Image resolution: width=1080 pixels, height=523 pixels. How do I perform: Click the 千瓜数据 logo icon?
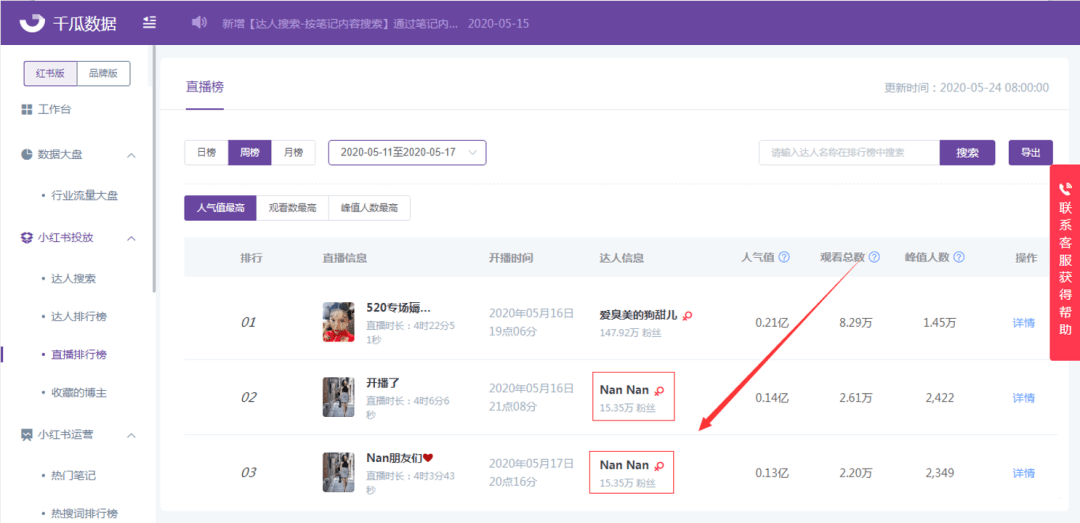tap(32, 23)
